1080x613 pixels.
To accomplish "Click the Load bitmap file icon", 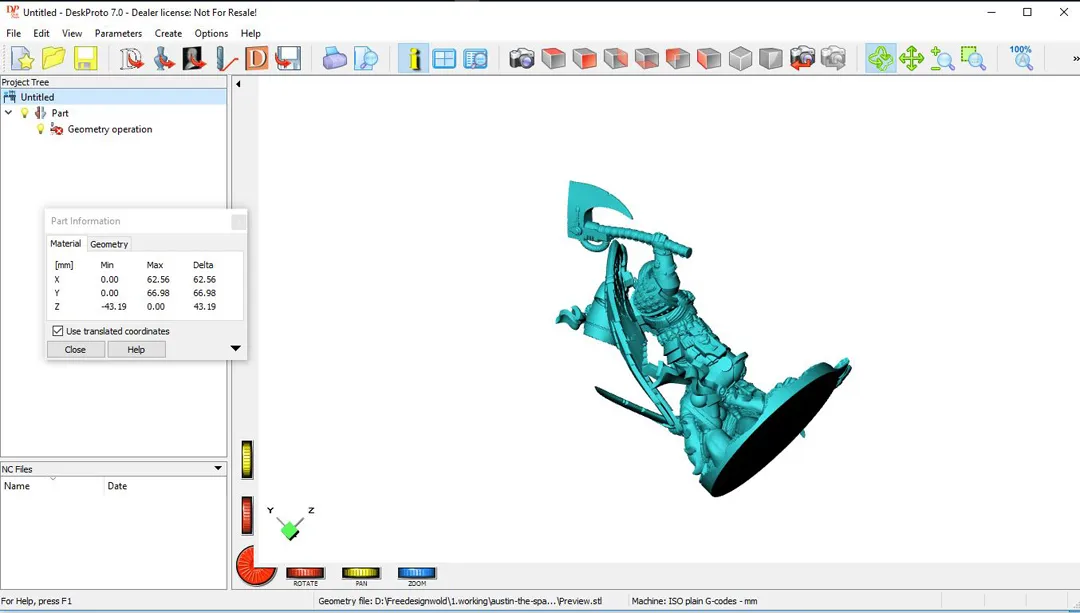I will click(x=194, y=59).
